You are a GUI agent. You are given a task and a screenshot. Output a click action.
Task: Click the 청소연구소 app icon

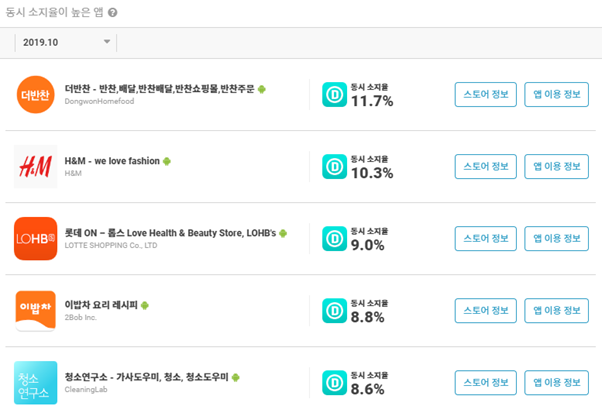tap(35, 383)
